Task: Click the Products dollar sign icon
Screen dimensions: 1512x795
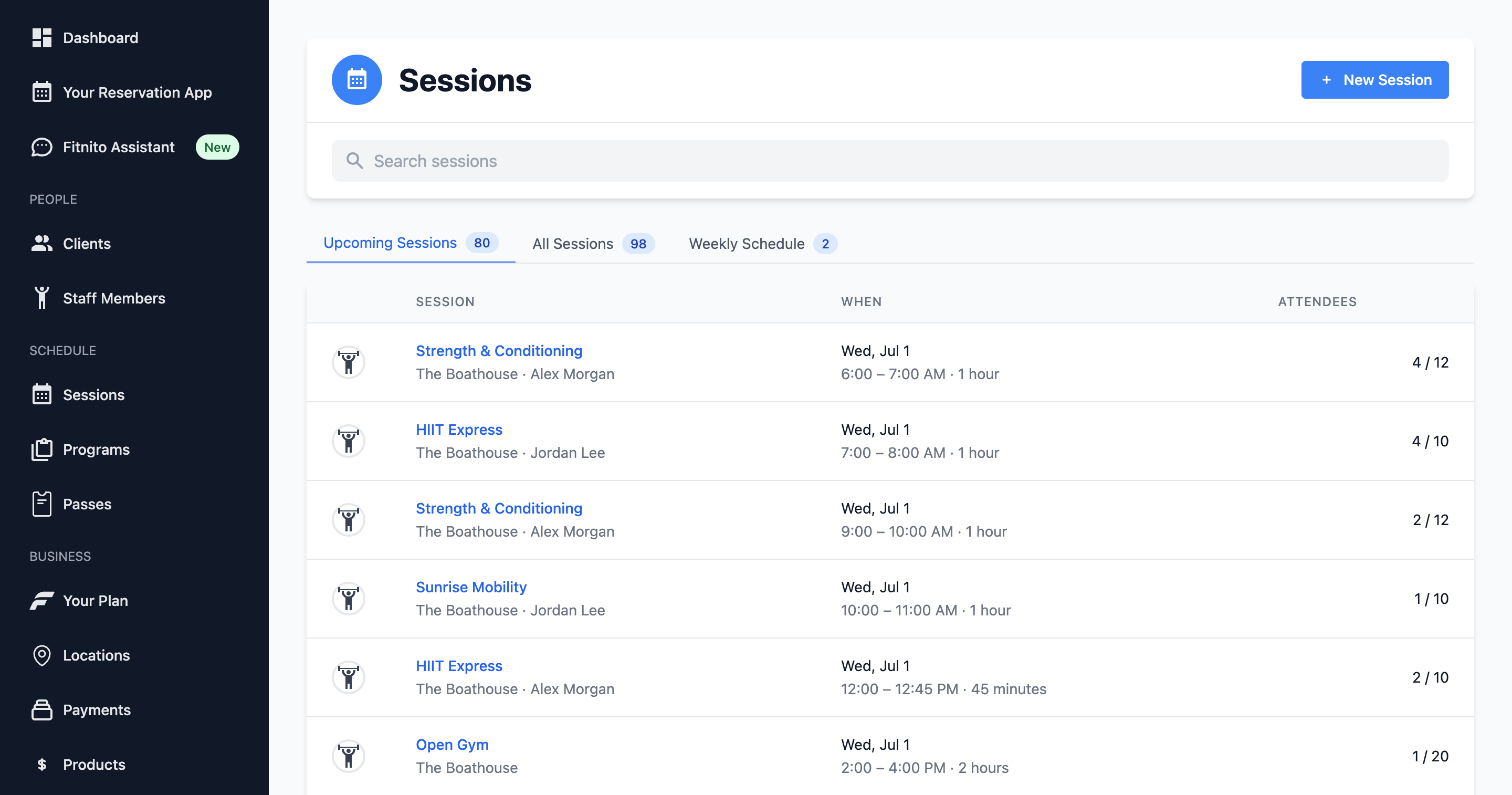Action: coord(41,765)
